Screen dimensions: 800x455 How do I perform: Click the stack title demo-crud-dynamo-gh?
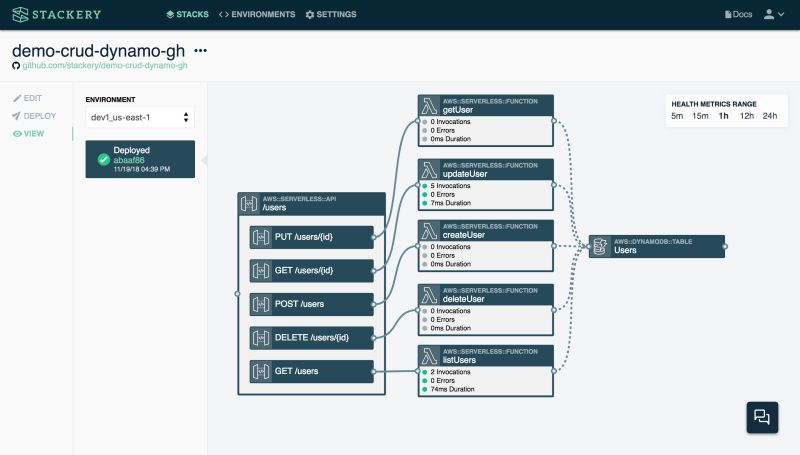pos(98,50)
